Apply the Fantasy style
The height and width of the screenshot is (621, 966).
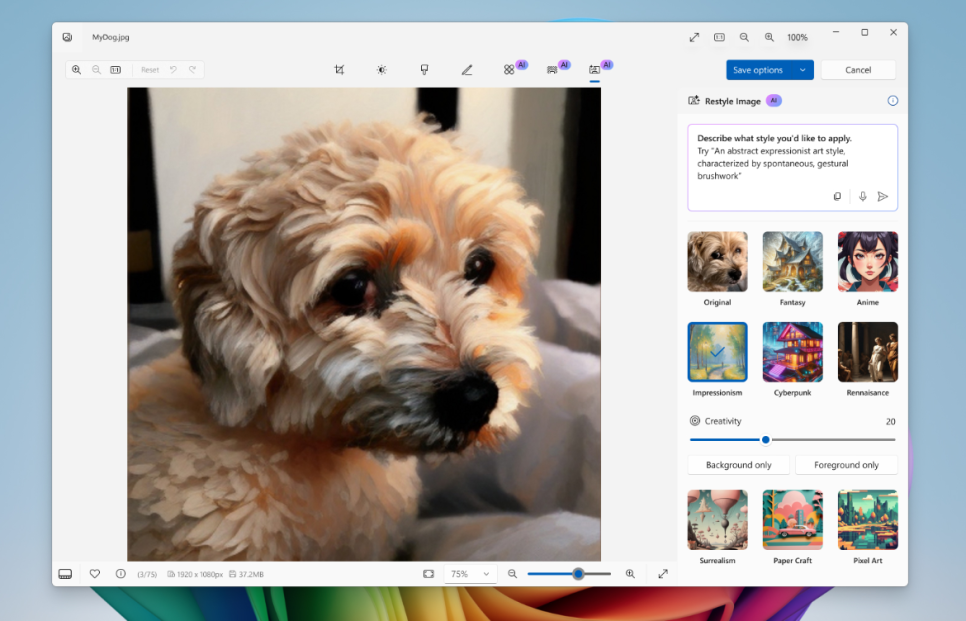point(792,261)
